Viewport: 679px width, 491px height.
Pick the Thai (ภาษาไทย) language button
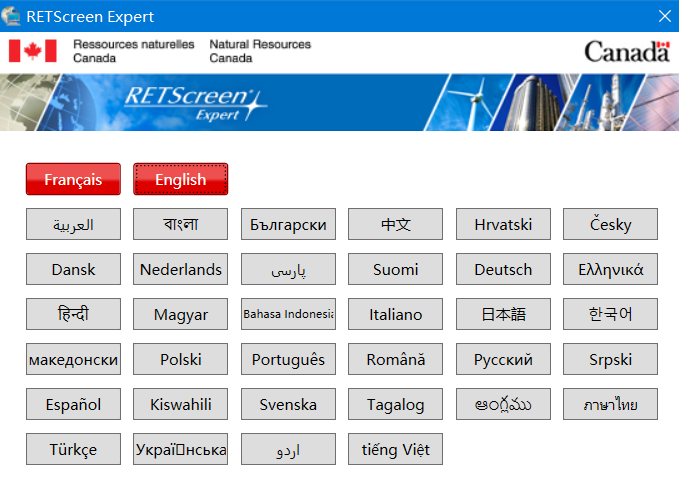611,404
